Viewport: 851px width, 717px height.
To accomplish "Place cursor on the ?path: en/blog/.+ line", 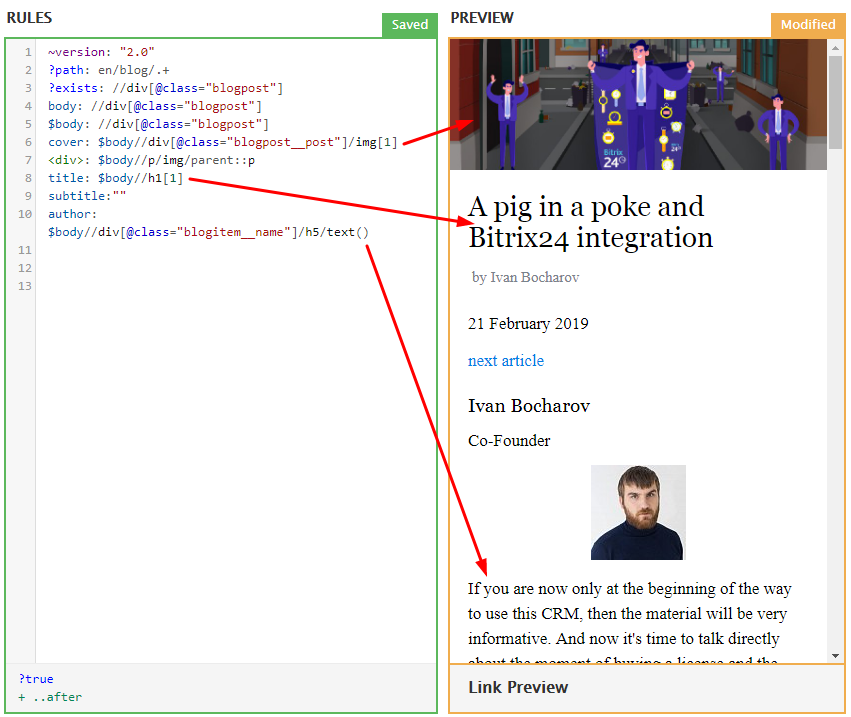I will tap(109, 70).
